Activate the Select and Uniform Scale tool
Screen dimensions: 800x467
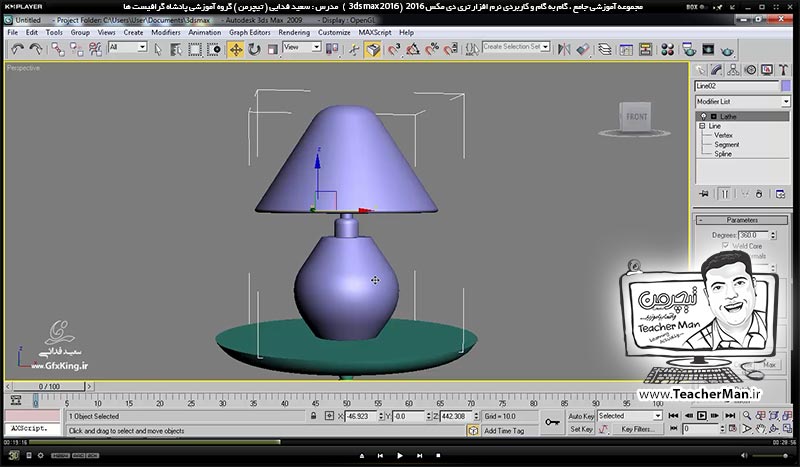pos(272,50)
